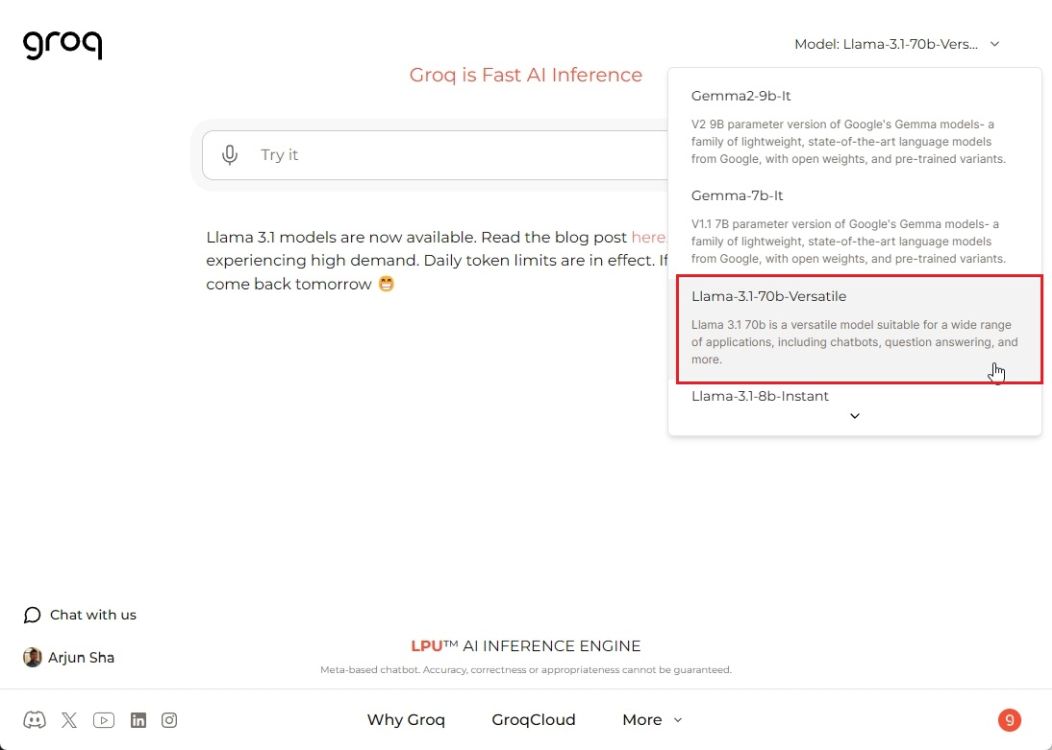Open the Discord social icon

(x=34, y=720)
